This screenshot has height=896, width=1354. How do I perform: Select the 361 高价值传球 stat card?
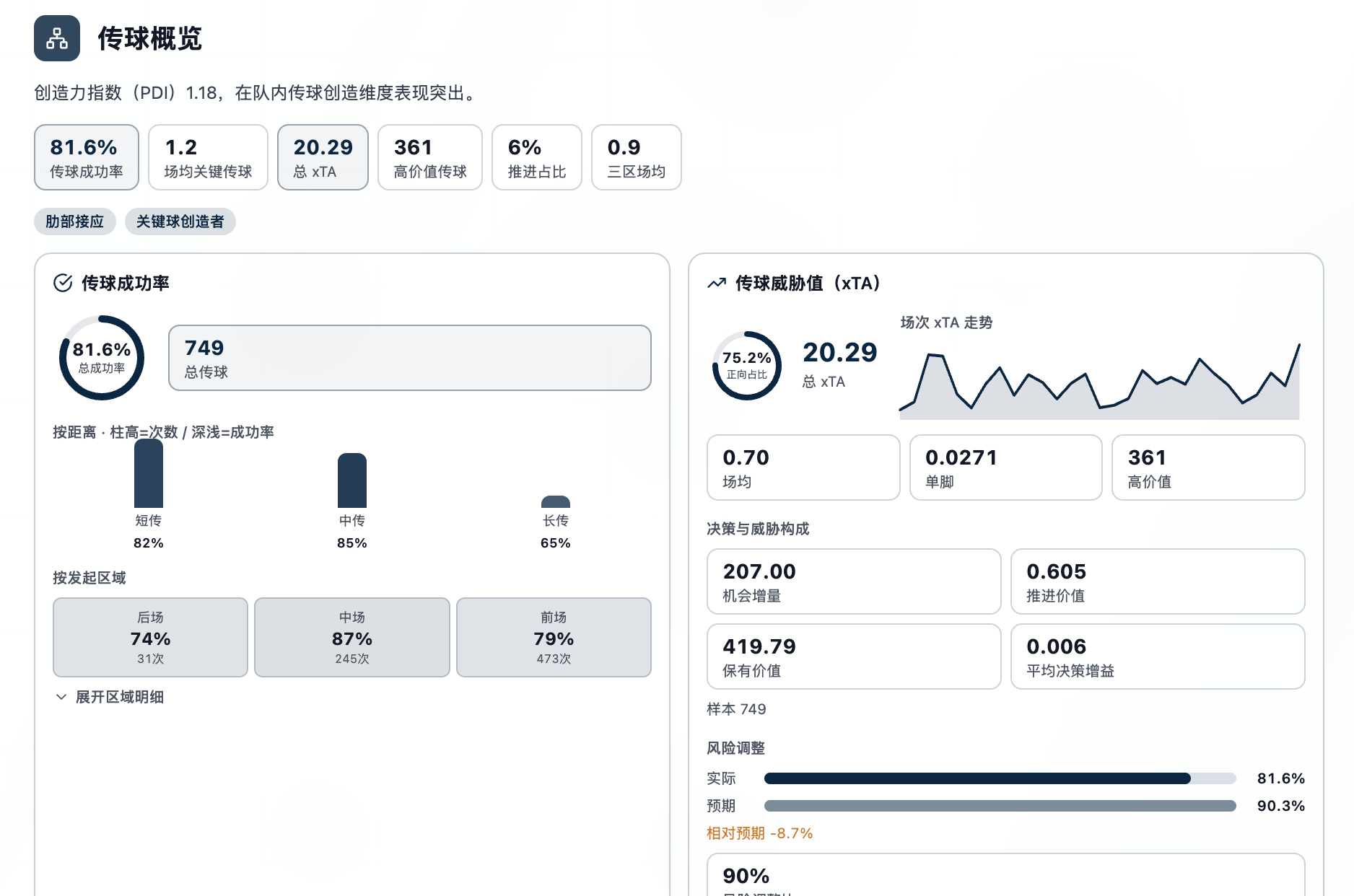[430, 157]
